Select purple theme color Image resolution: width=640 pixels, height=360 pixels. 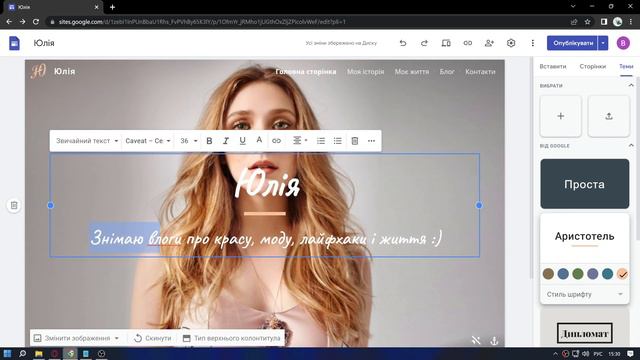(592, 274)
